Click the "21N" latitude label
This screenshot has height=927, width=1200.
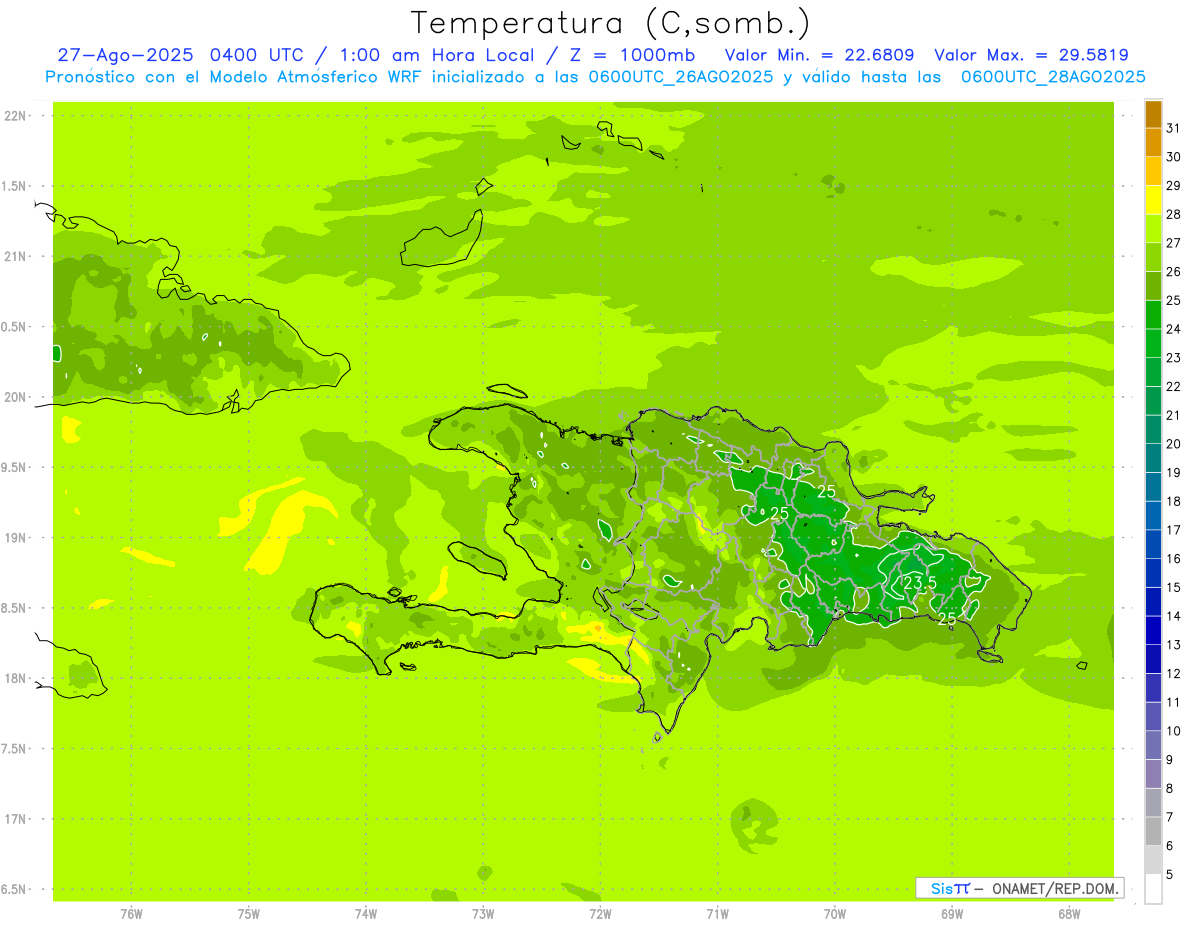click(x=14, y=256)
